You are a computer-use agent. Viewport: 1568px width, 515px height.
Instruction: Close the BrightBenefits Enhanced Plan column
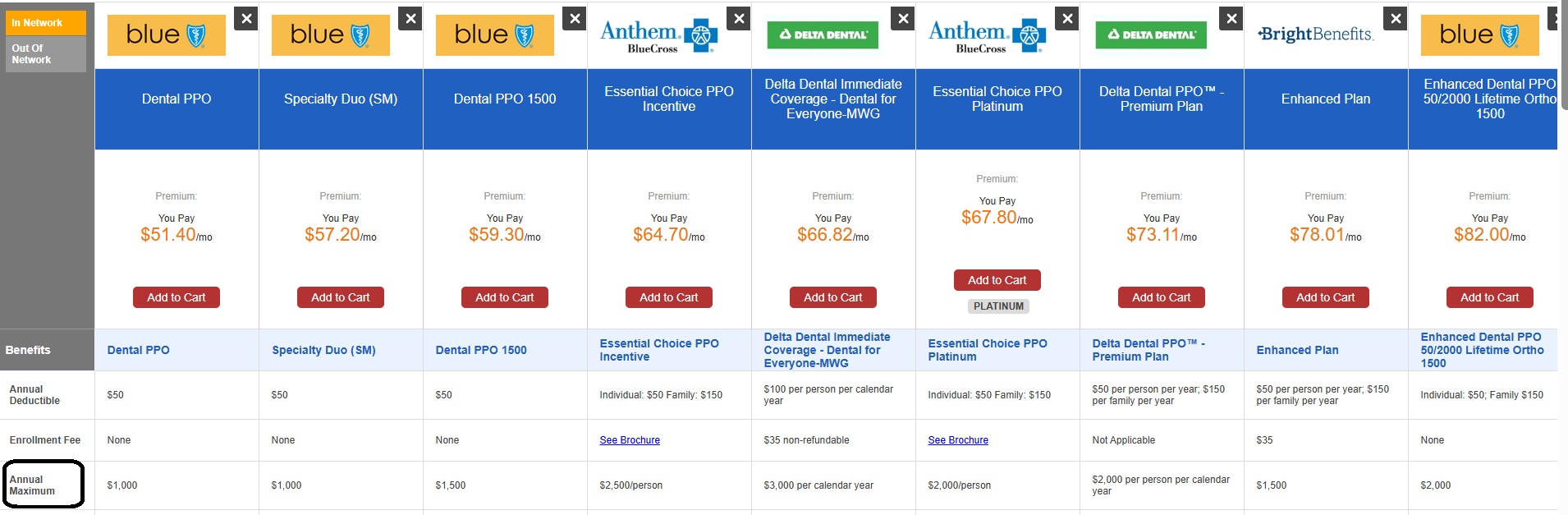(1396, 18)
